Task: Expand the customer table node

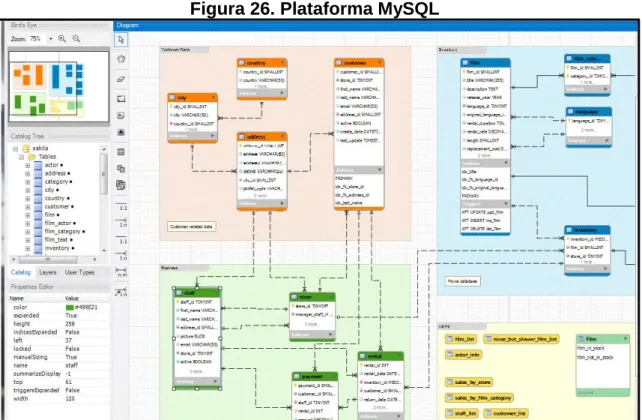Action: (27, 207)
